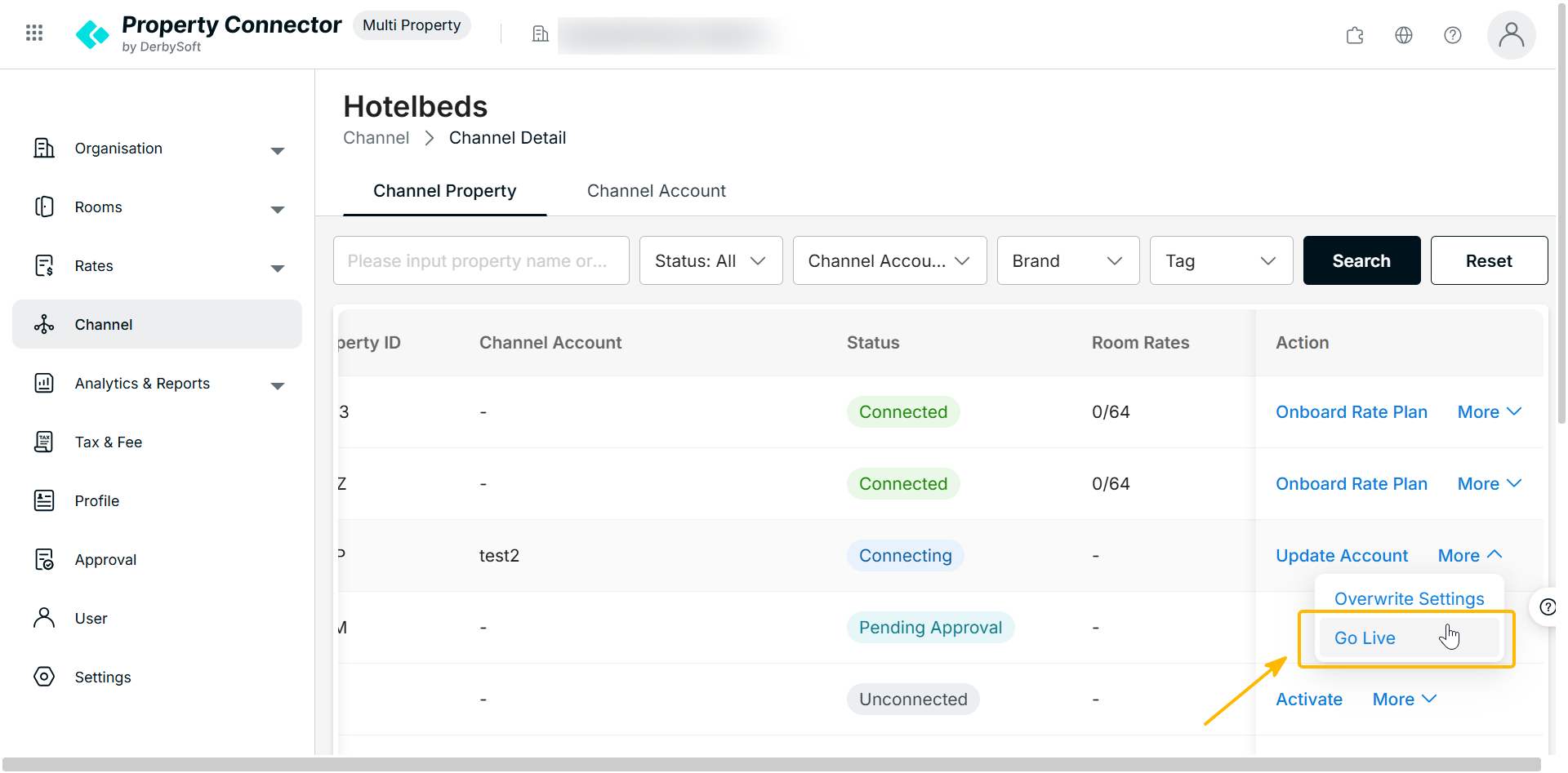Image resolution: width=1568 pixels, height=773 pixels.
Task: Click the test2 channel account cell
Action: point(499,555)
